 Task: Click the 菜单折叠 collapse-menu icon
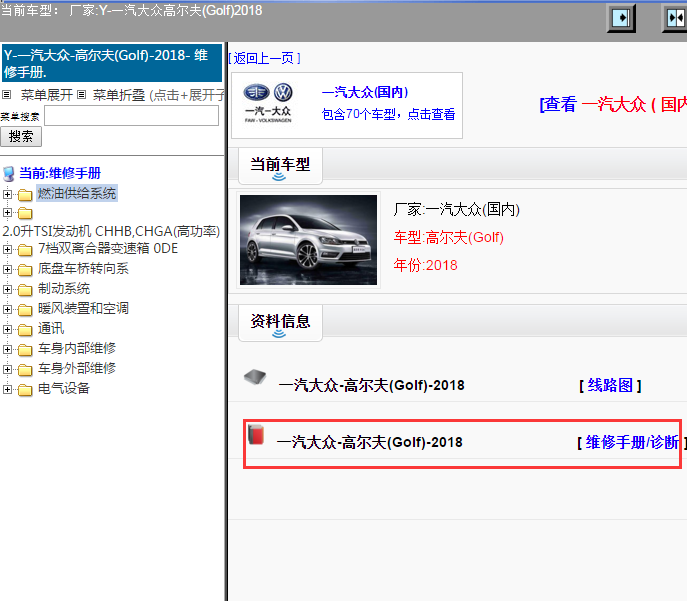point(81,94)
